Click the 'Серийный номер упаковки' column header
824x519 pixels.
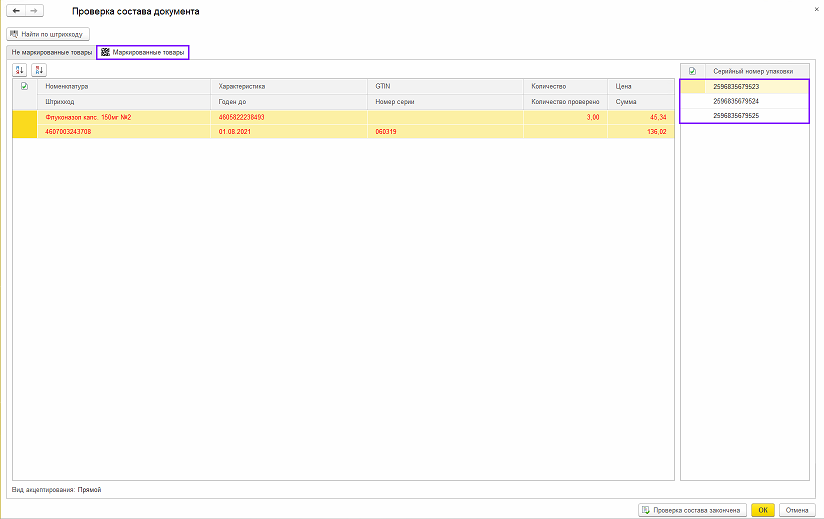(x=752, y=71)
